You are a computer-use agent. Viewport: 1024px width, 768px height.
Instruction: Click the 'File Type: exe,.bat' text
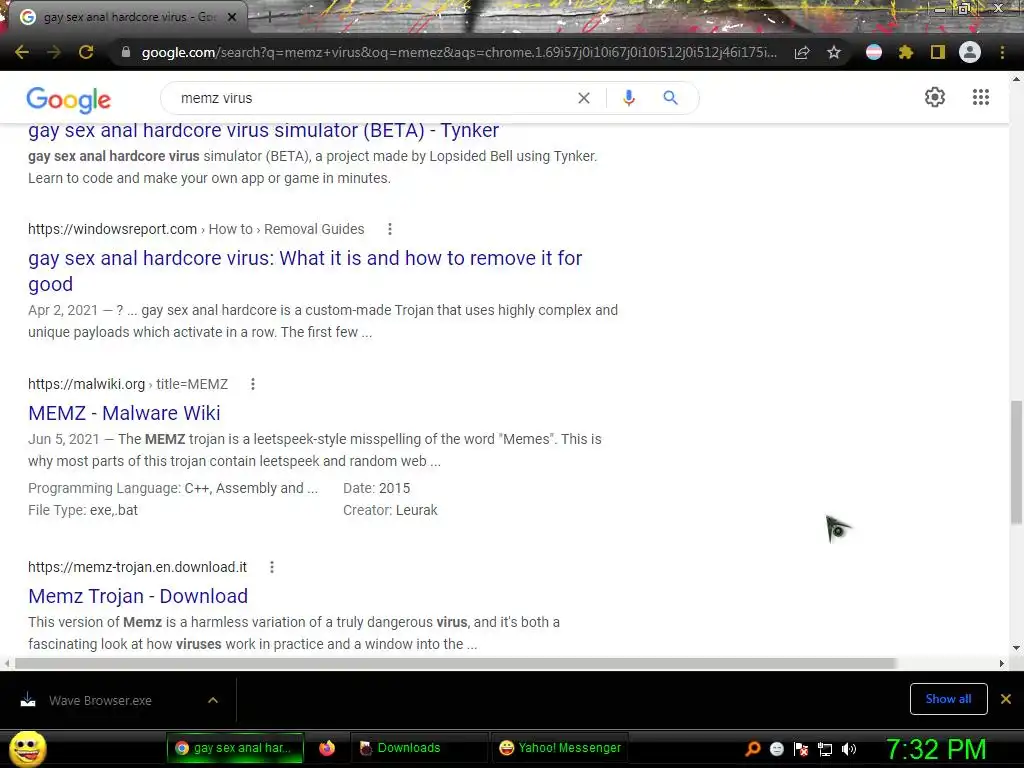click(83, 510)
